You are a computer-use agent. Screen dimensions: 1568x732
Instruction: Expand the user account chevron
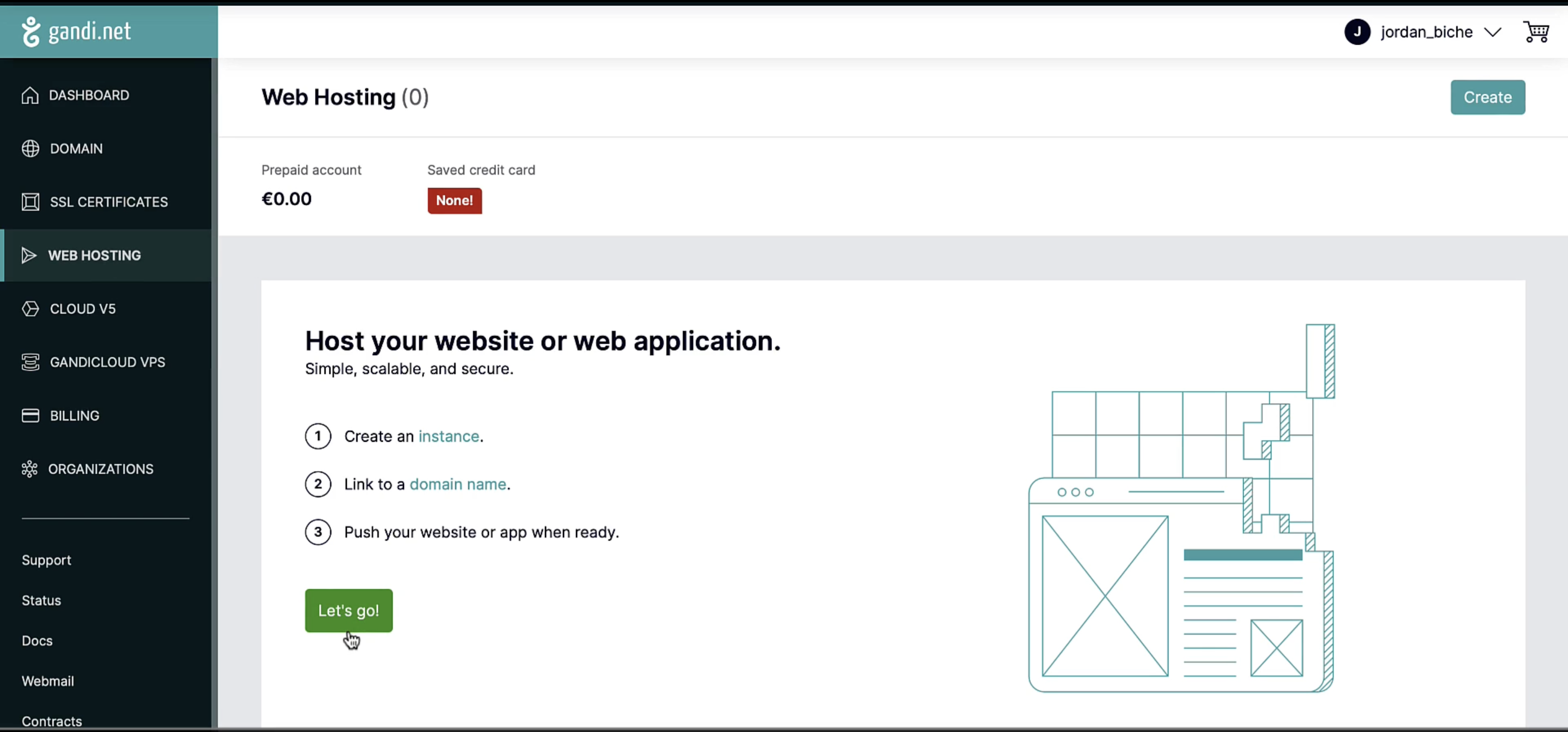[1492, 32]
